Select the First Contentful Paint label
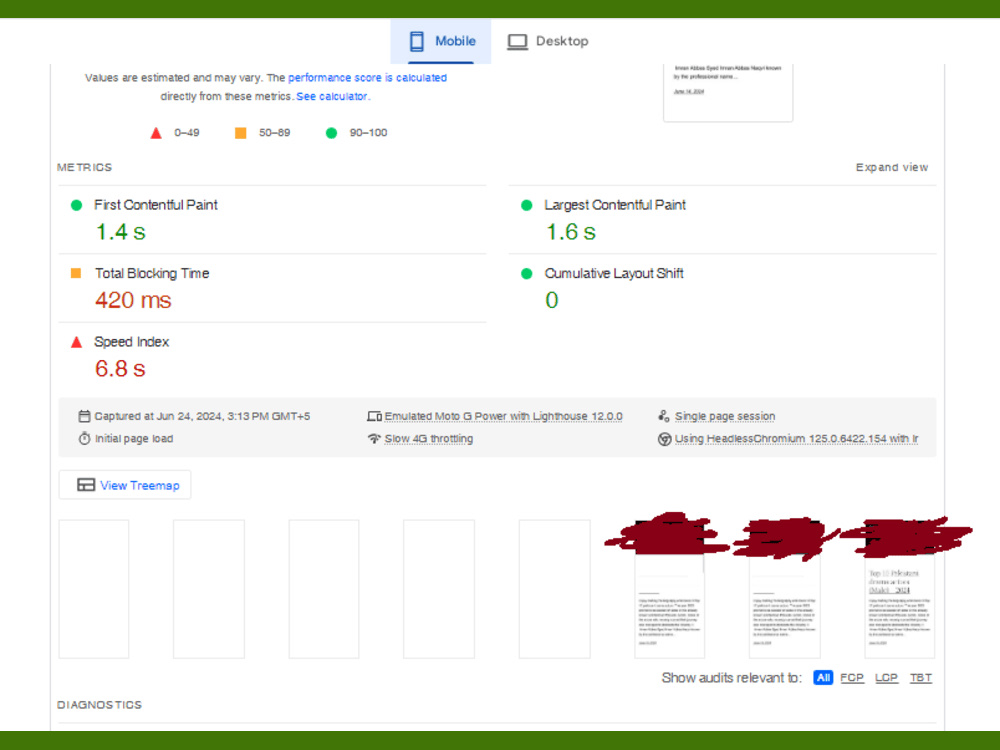Image resolution: width=1000 pixels, height=750 pixels. click(x=156, y=205)
